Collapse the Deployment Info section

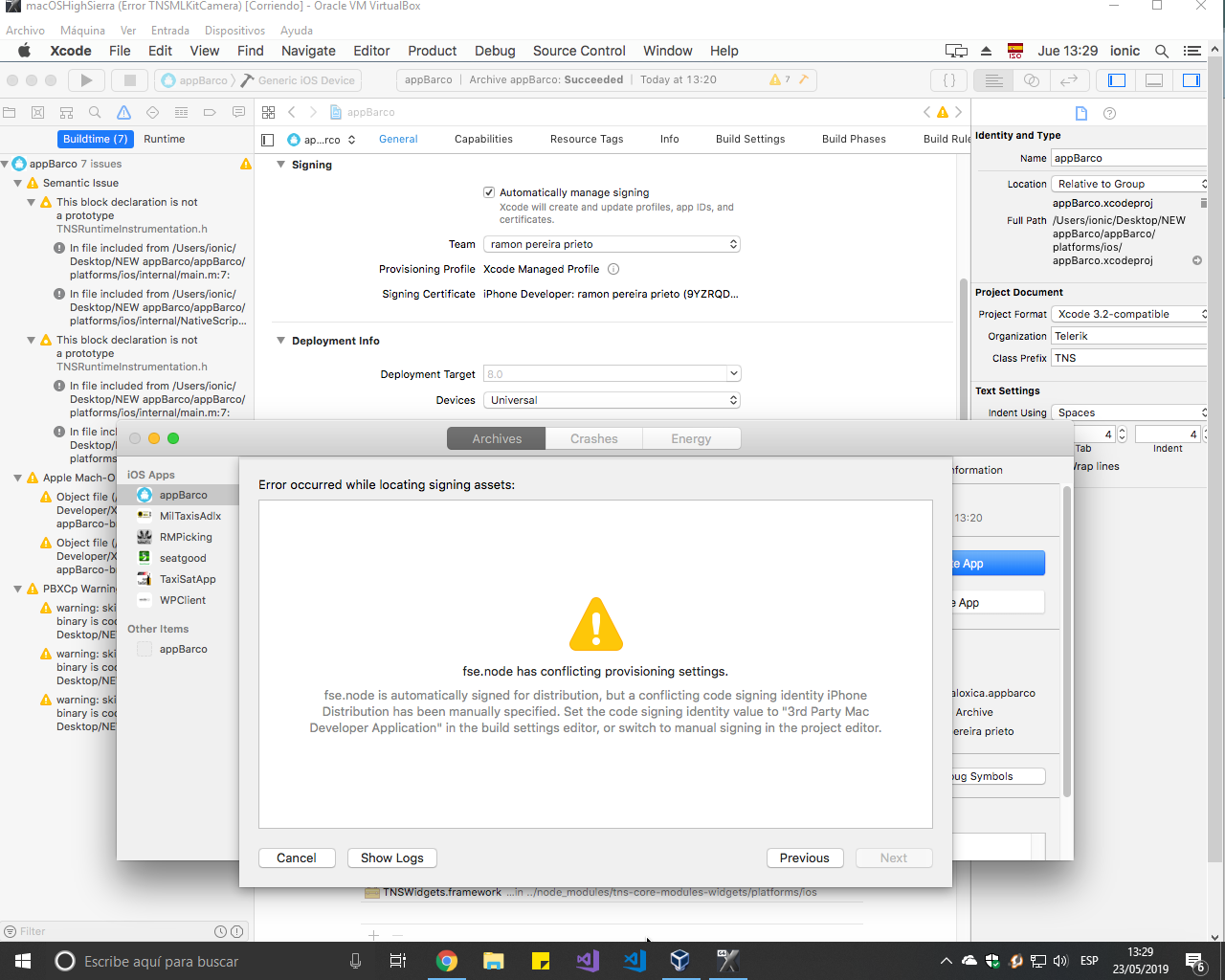pos(280,341)
